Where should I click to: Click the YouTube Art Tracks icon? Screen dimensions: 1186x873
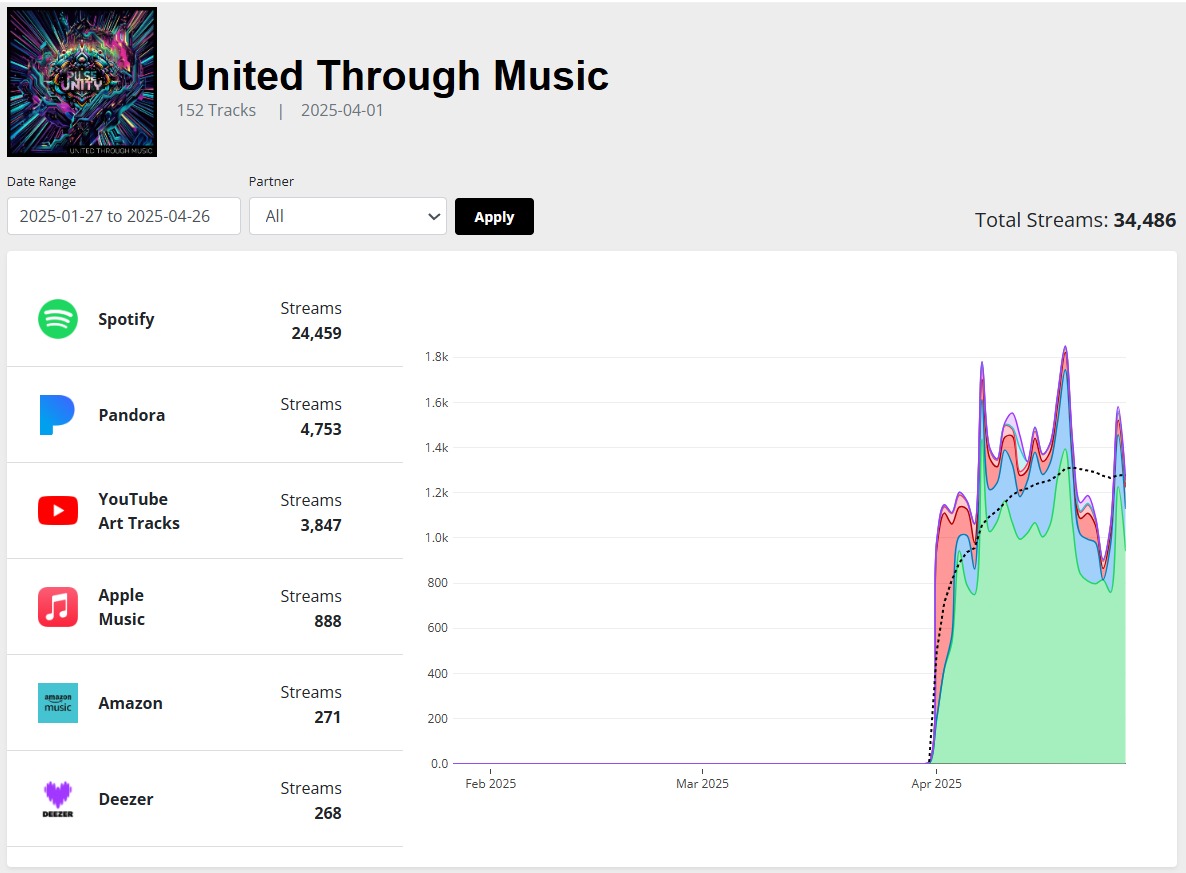tap(57, 511)
